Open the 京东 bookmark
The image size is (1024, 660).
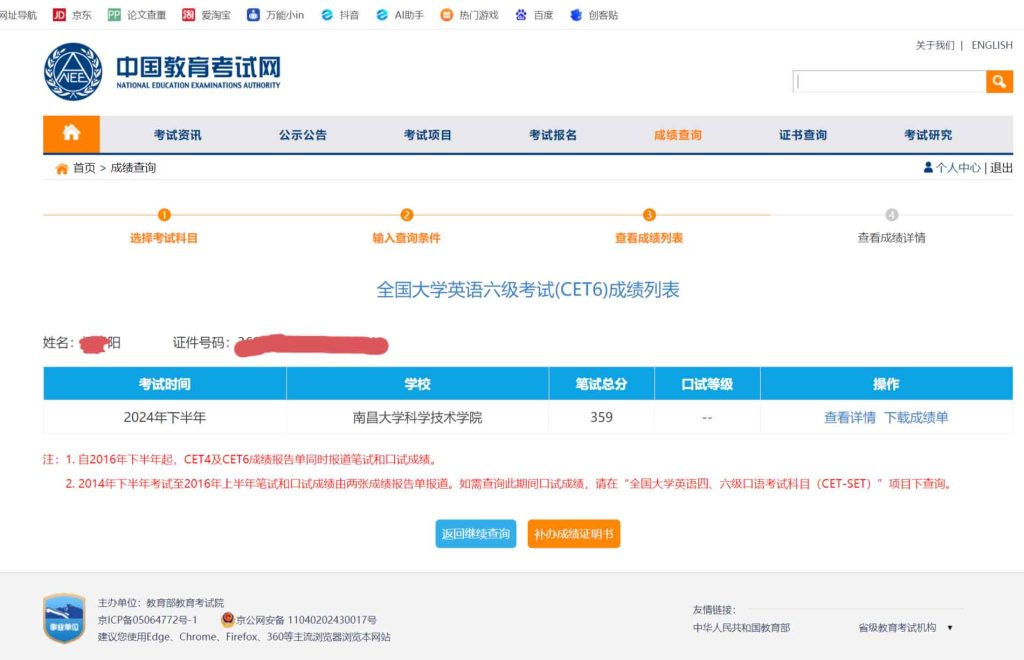[x=72, y=15]
